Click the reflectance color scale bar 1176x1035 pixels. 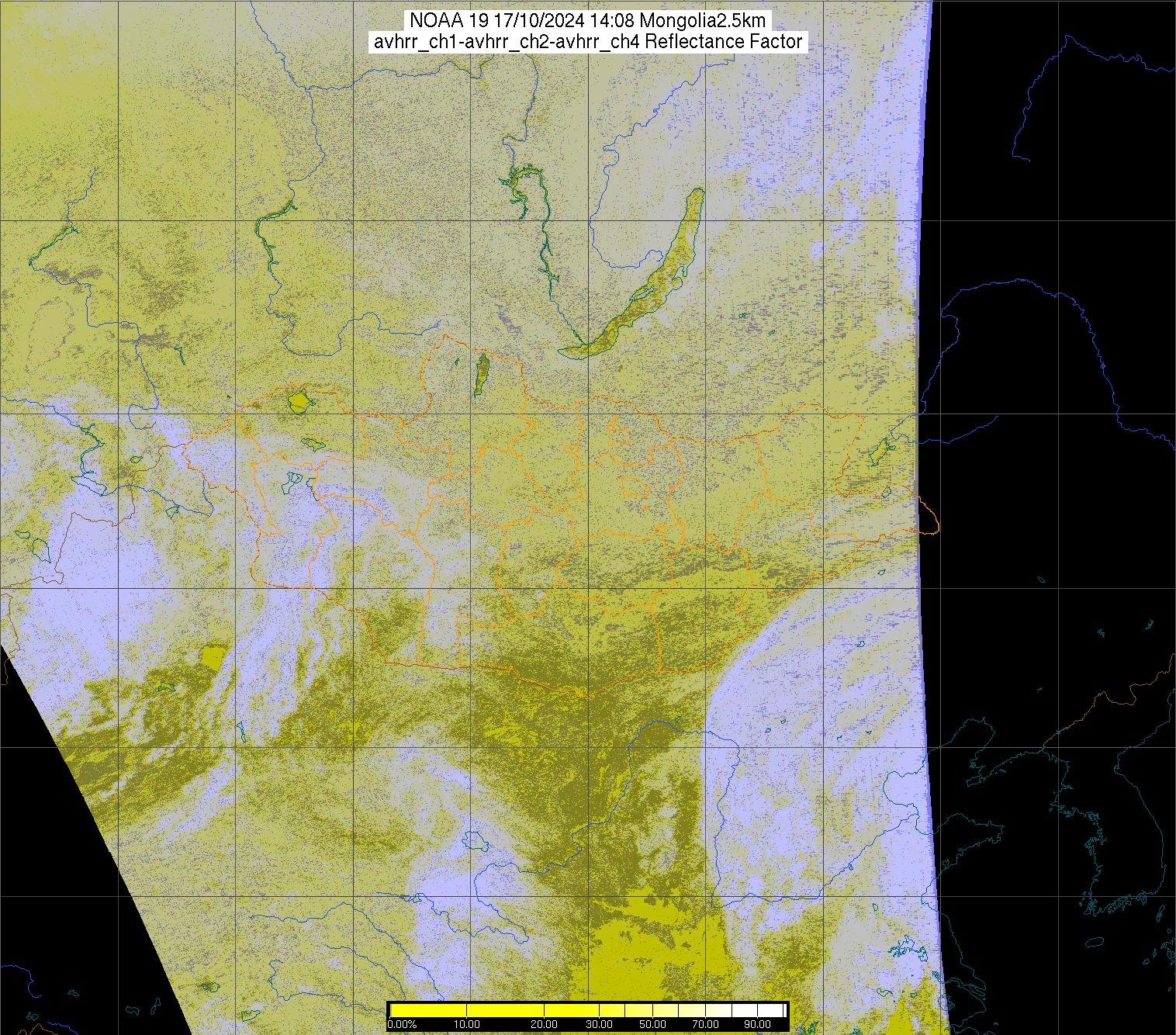pyautogui.click(x=588, y=1010)
